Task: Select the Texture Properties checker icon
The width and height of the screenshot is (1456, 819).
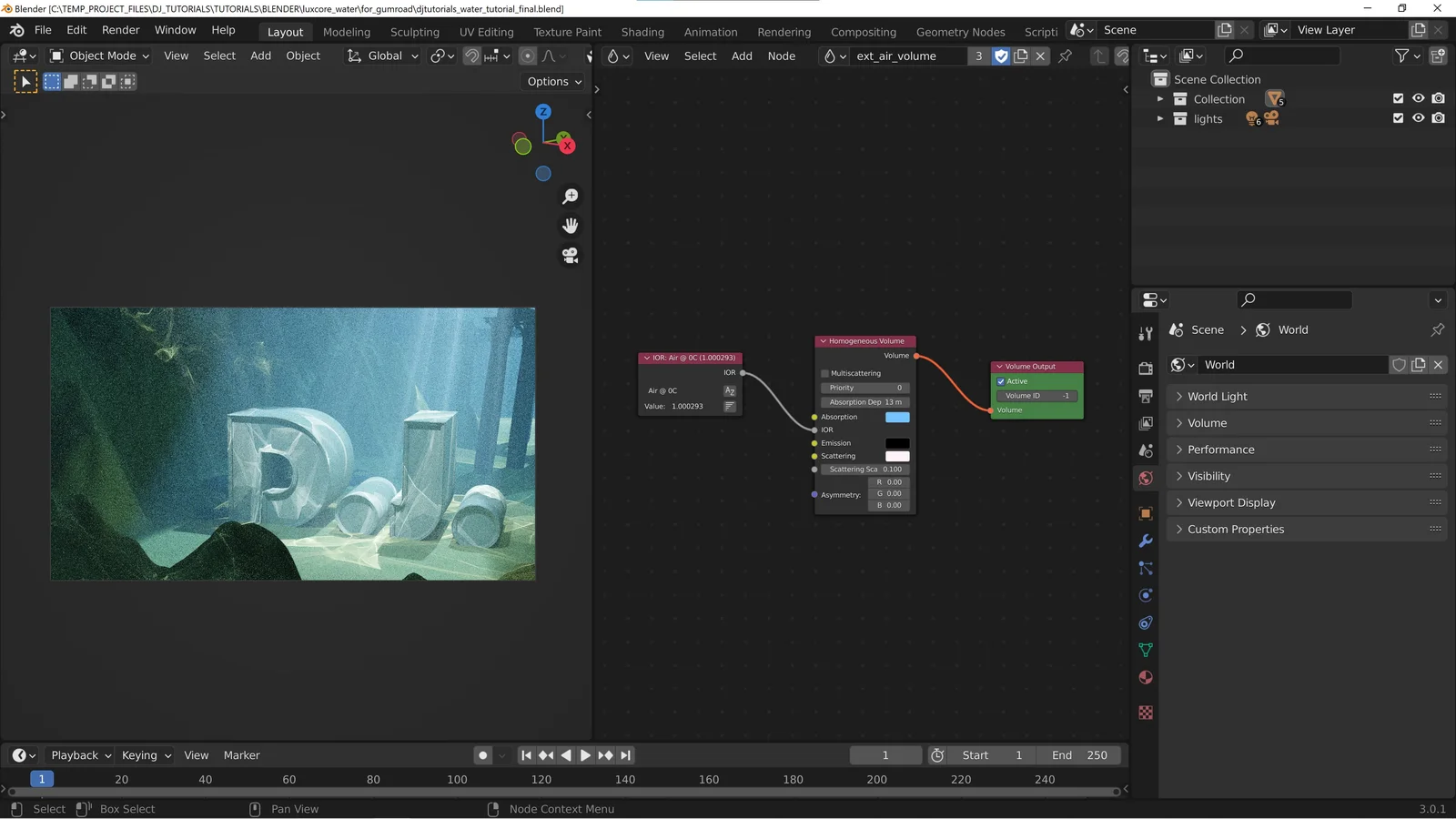Action: point(1146,713)
